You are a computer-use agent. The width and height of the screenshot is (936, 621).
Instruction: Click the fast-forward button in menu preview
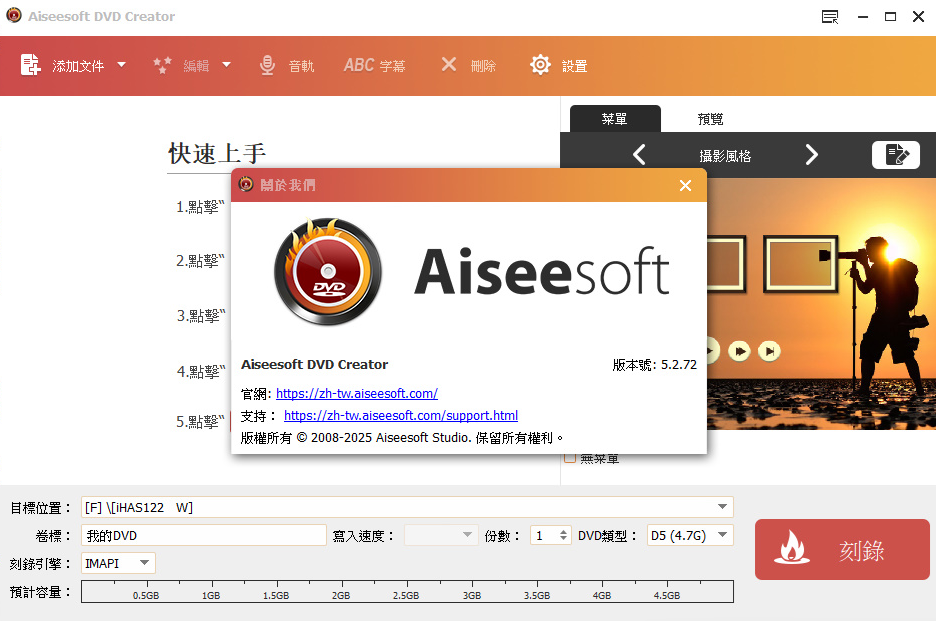tap(740, 351)
